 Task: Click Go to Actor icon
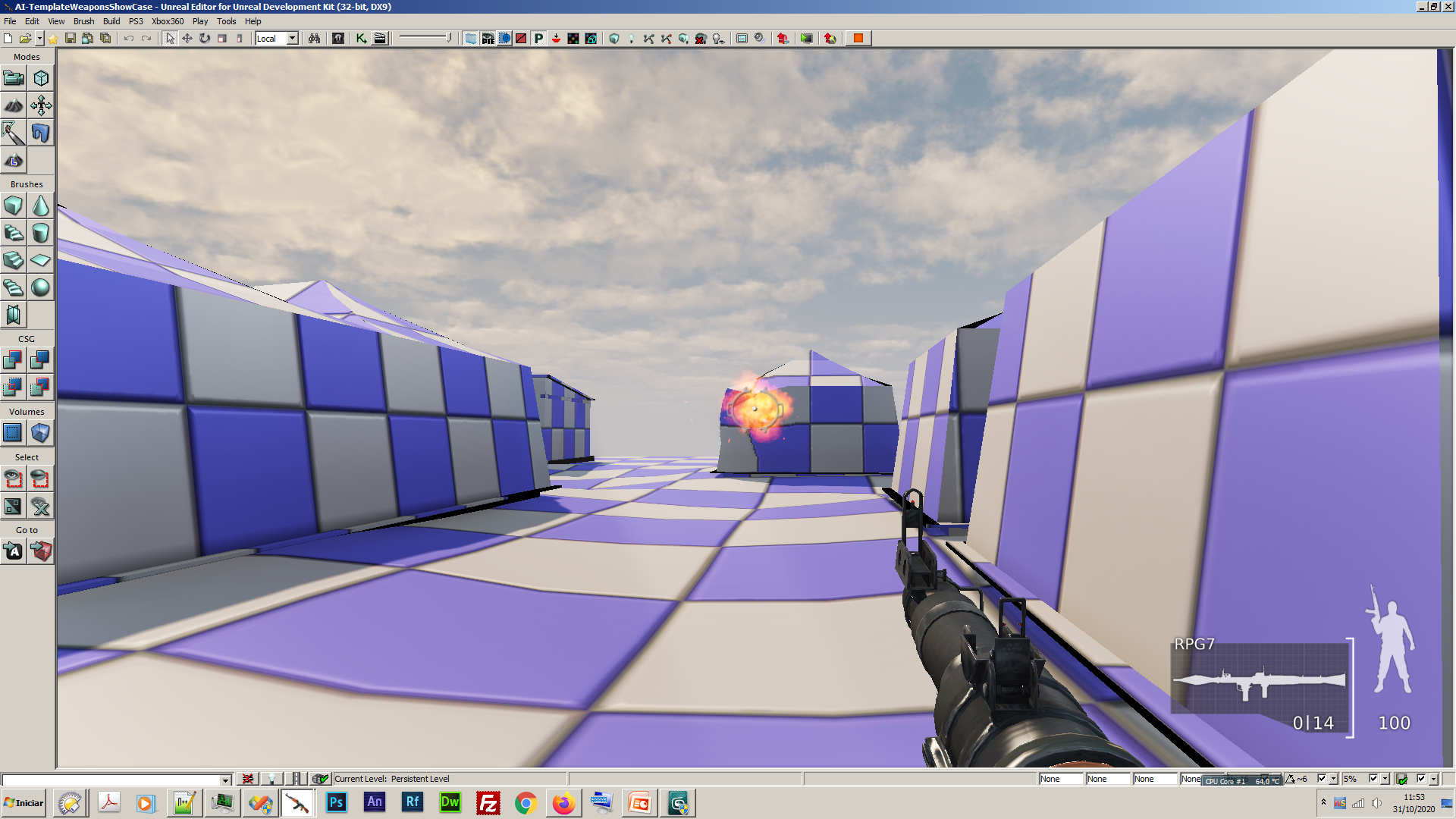pos(13,551)
